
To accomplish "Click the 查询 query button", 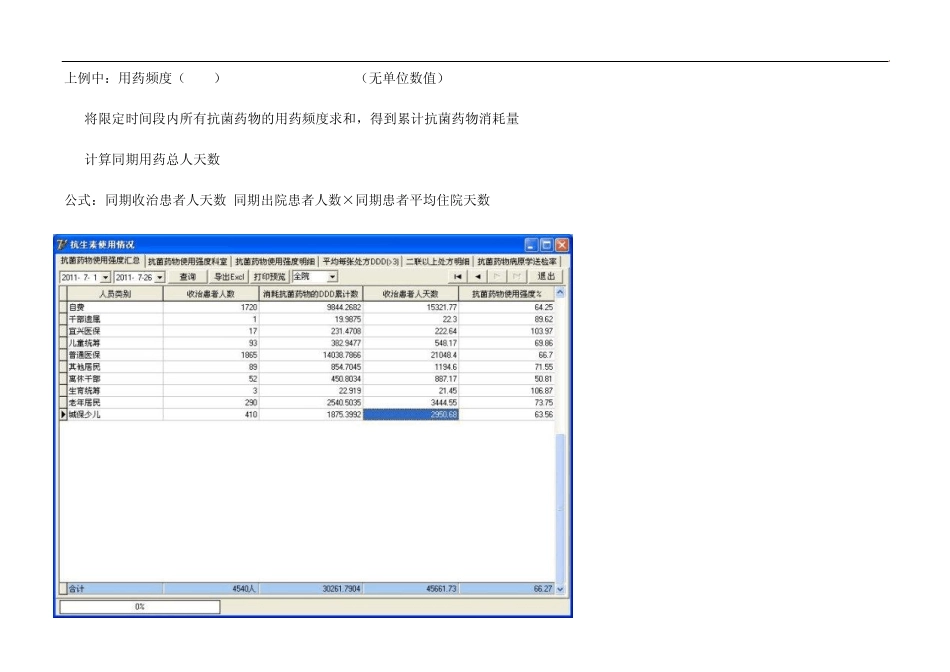I will pos(188,277).
